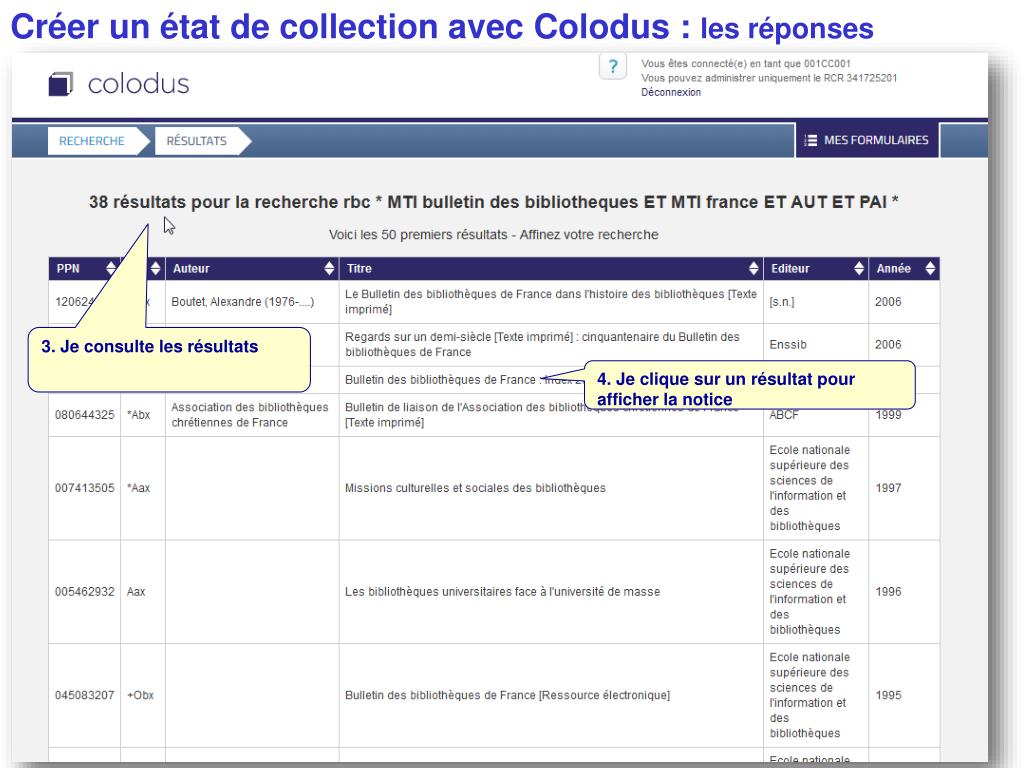Click year 1995 cell

pos(888,695)
